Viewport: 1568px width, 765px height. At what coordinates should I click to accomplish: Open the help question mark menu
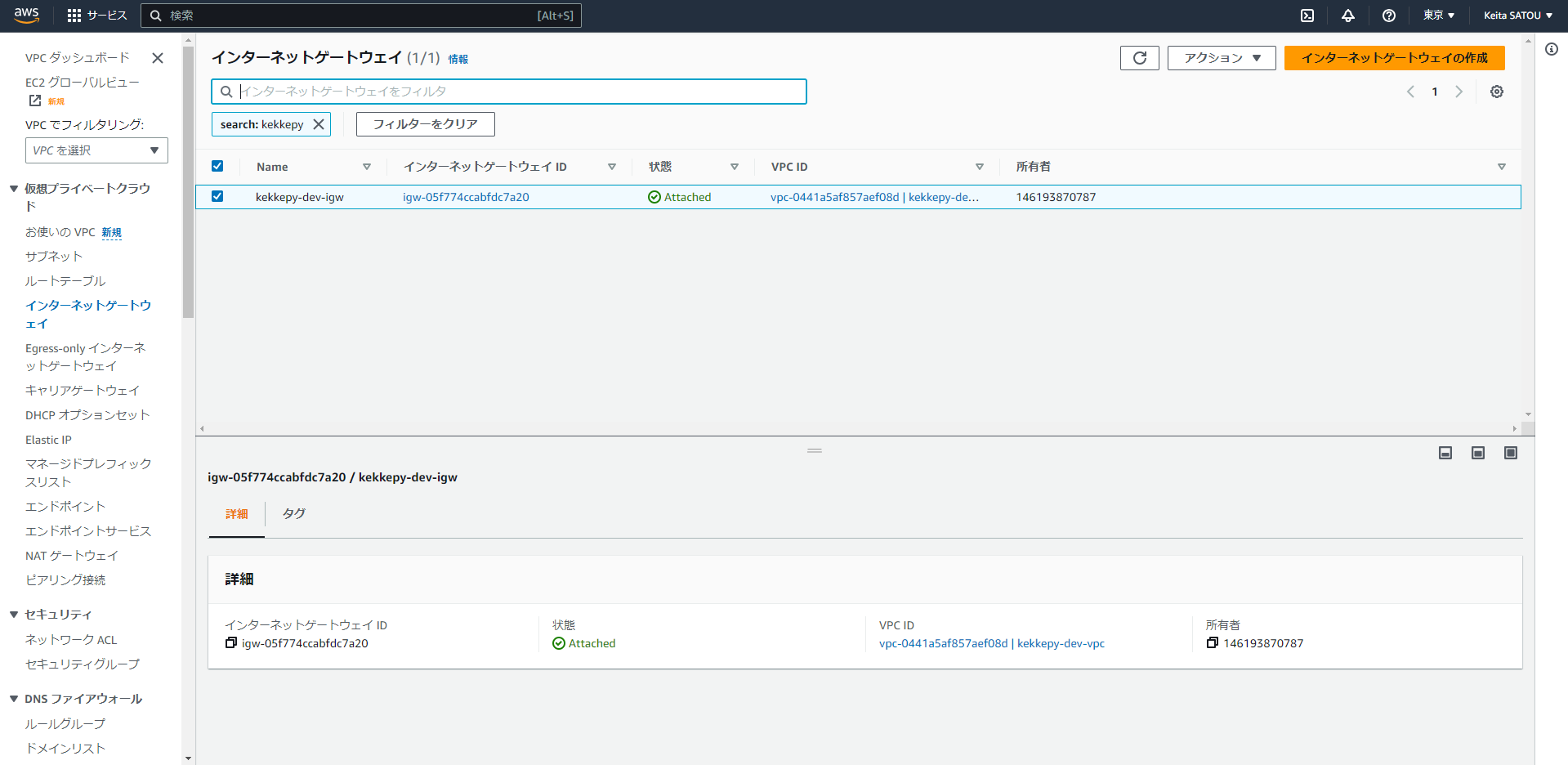[x=1389, y=16]
